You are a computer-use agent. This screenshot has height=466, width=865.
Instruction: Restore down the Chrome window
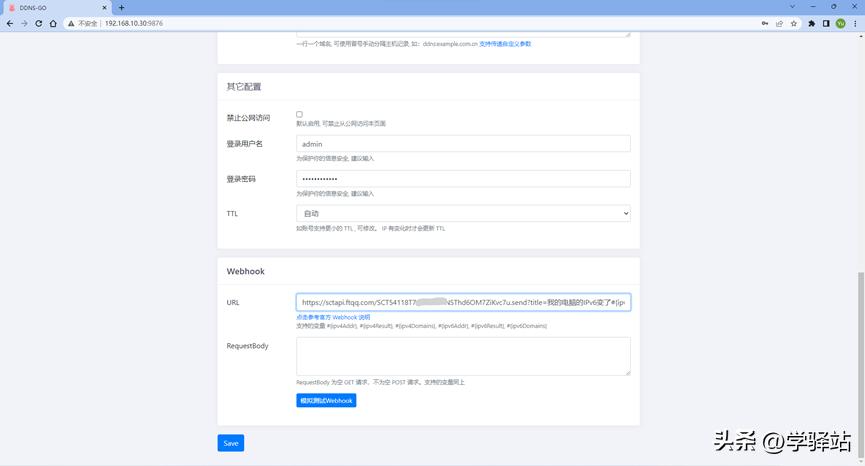click(834, 7)
